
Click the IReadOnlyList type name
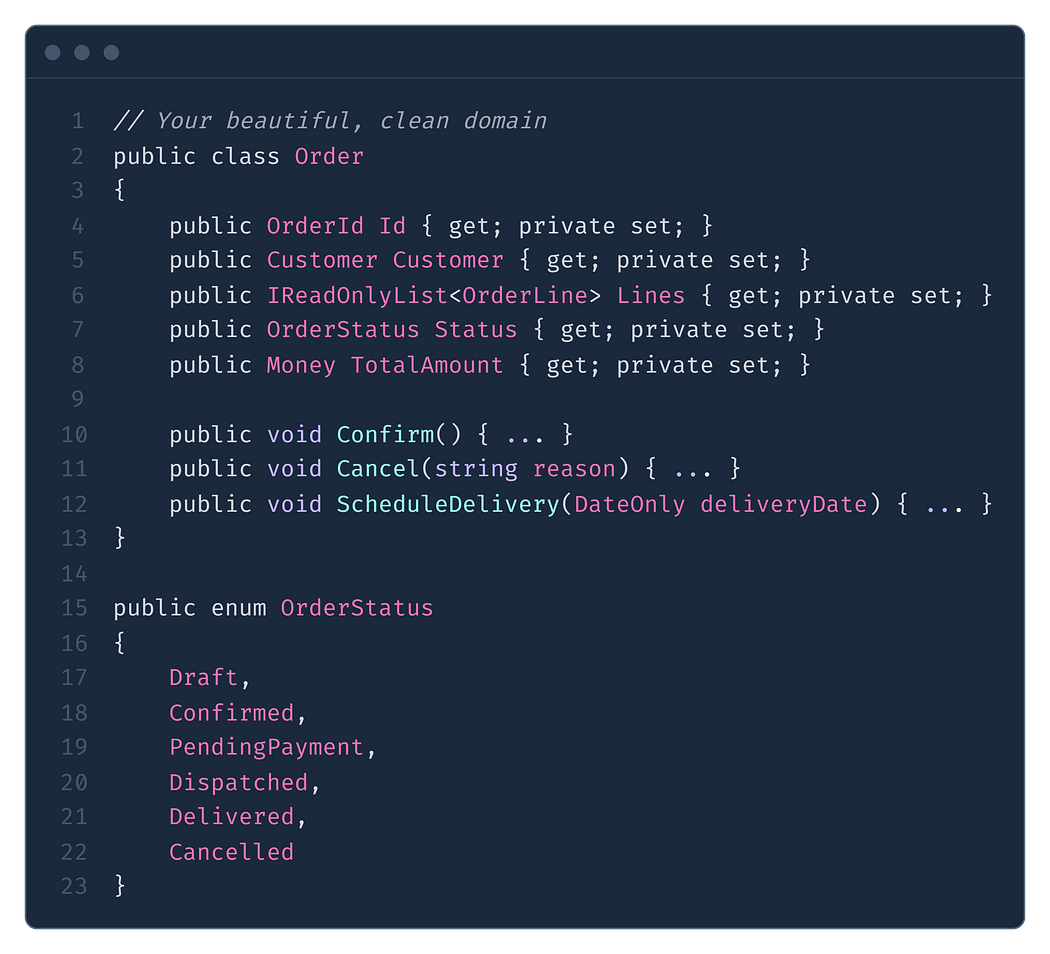click(x=357, y=295)
